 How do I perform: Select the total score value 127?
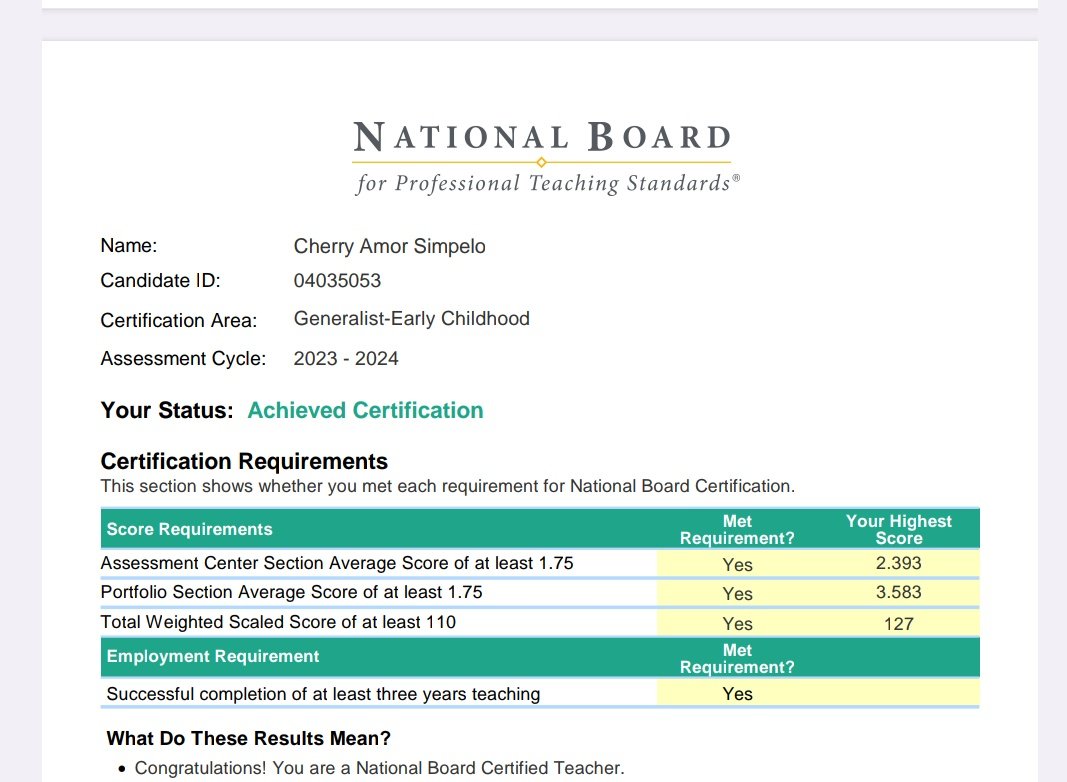point(898,624)
